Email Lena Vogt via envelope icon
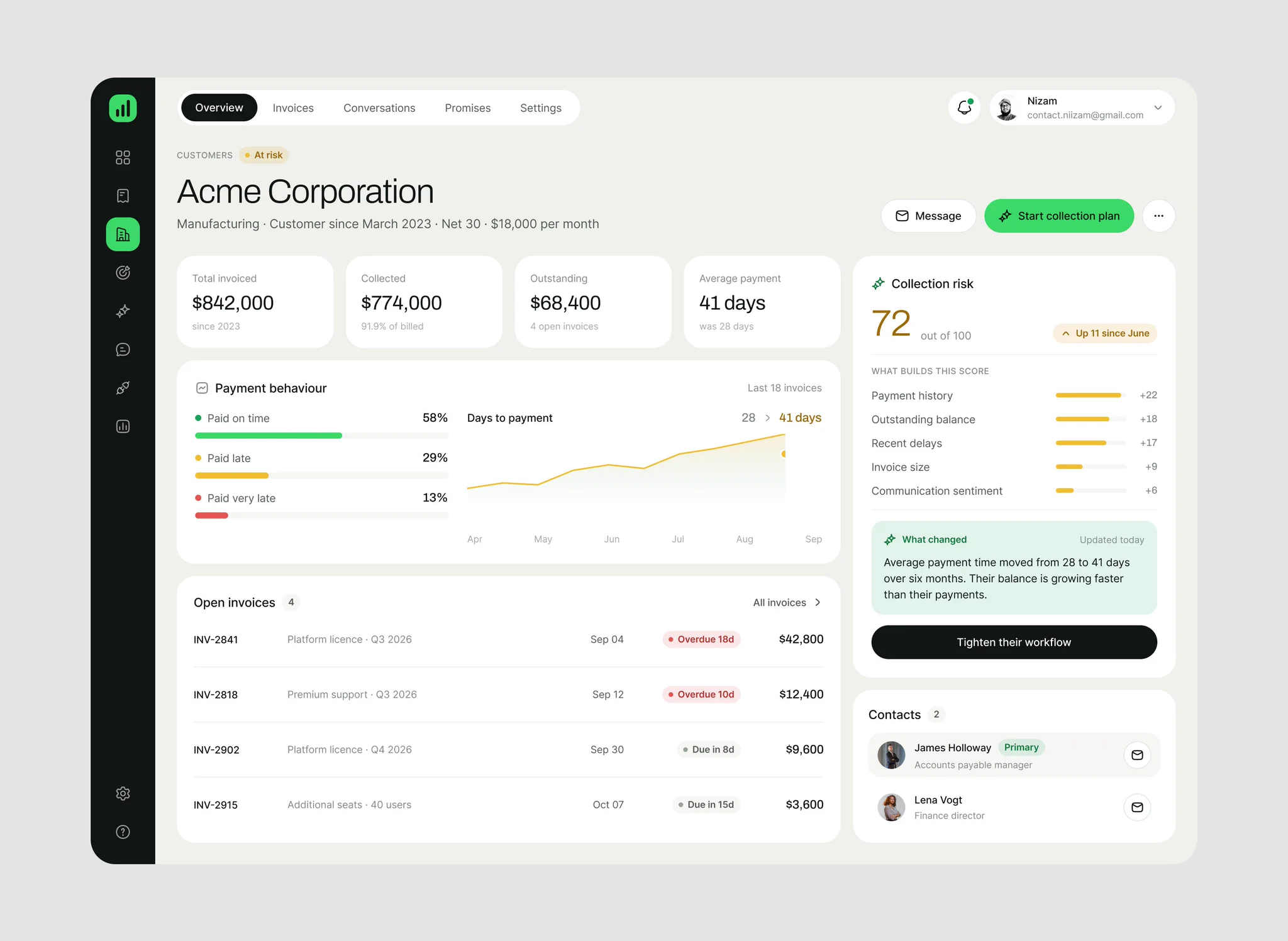Screen dimensions: 1288x941 [1137, 807]
